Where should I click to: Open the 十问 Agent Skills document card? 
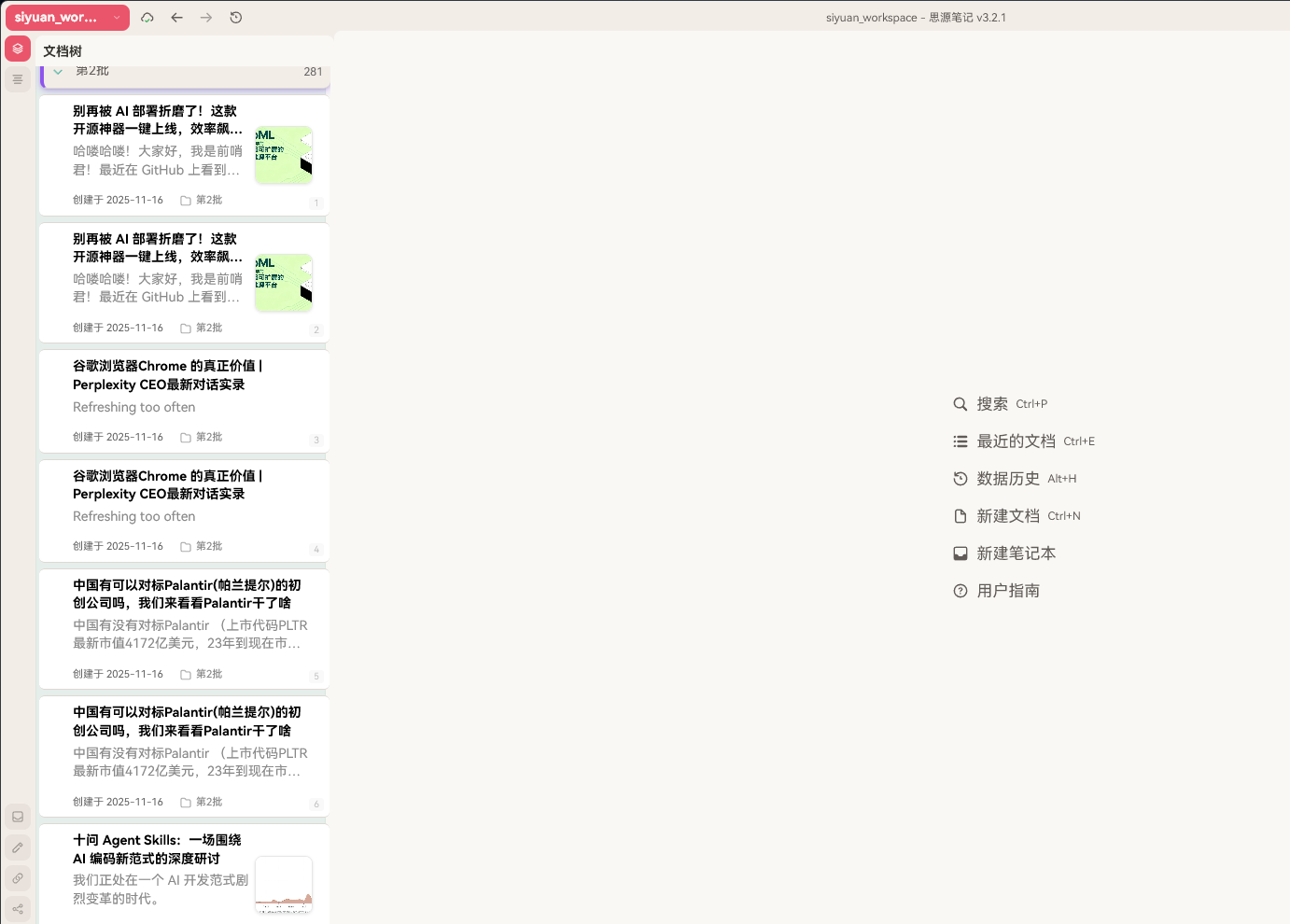coord(184,874)
